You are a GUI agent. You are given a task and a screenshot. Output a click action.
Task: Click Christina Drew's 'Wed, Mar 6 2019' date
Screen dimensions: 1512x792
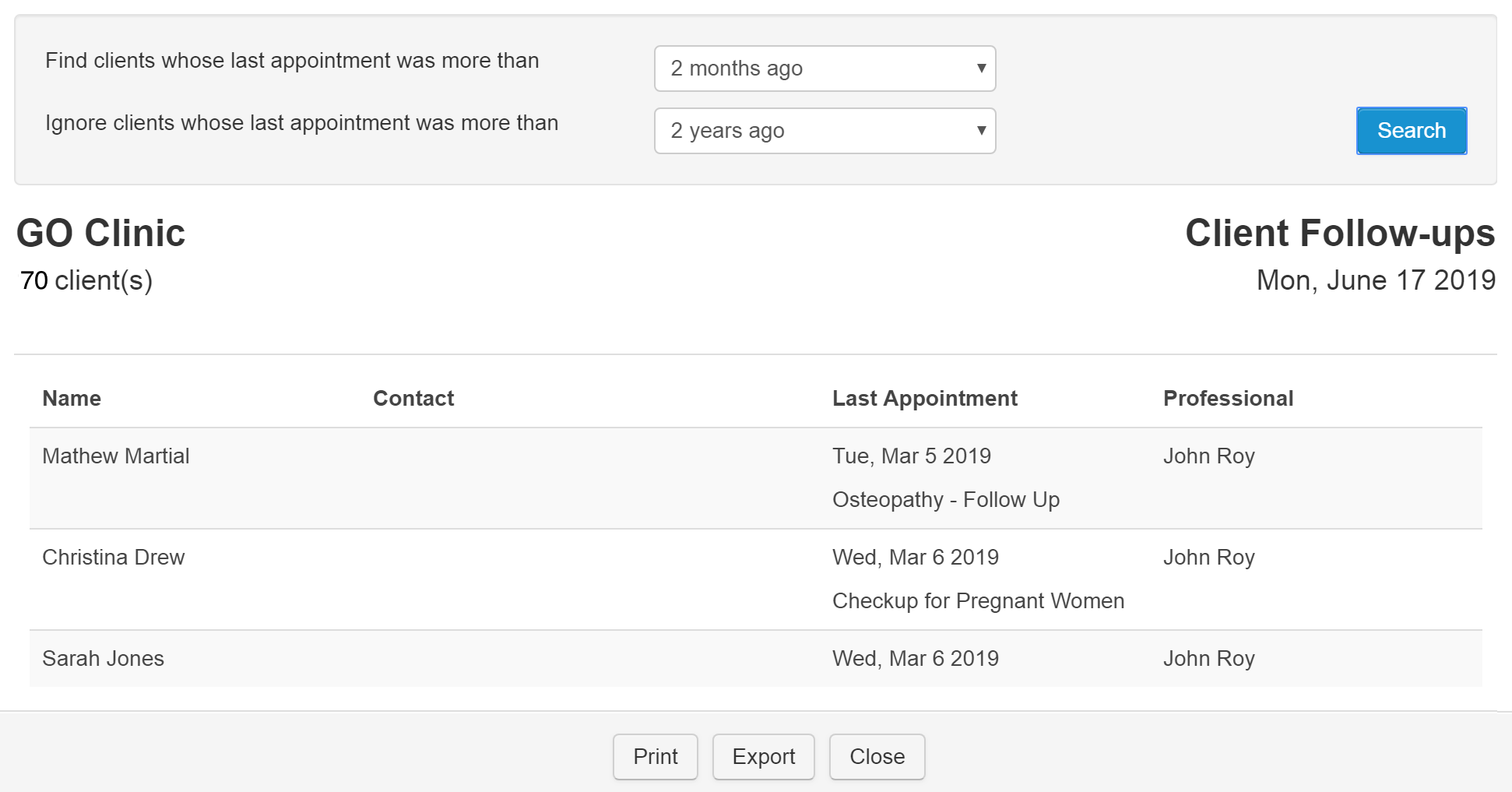[x=916, y=557]
